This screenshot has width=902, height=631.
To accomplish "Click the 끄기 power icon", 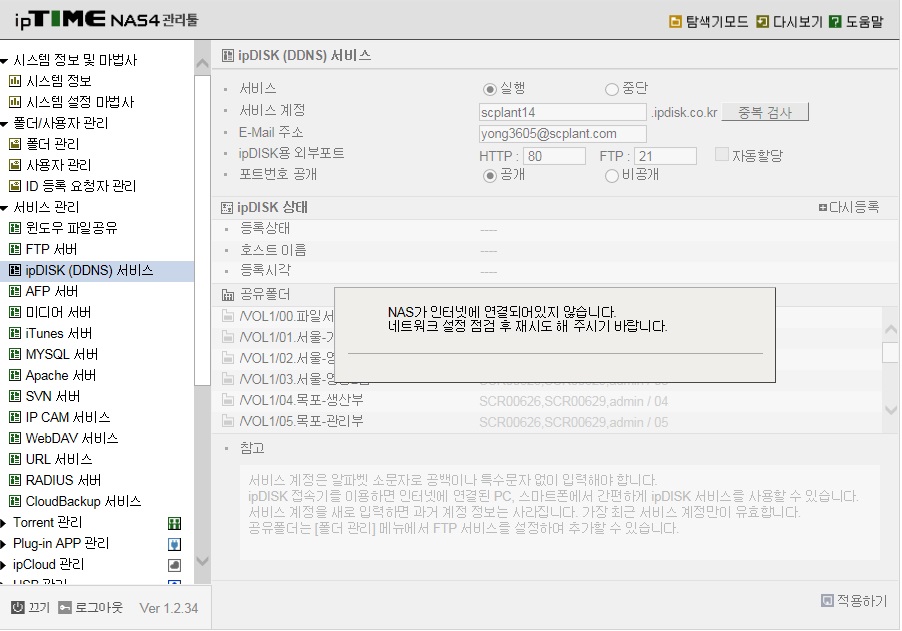I will click(x=18, y=607).
